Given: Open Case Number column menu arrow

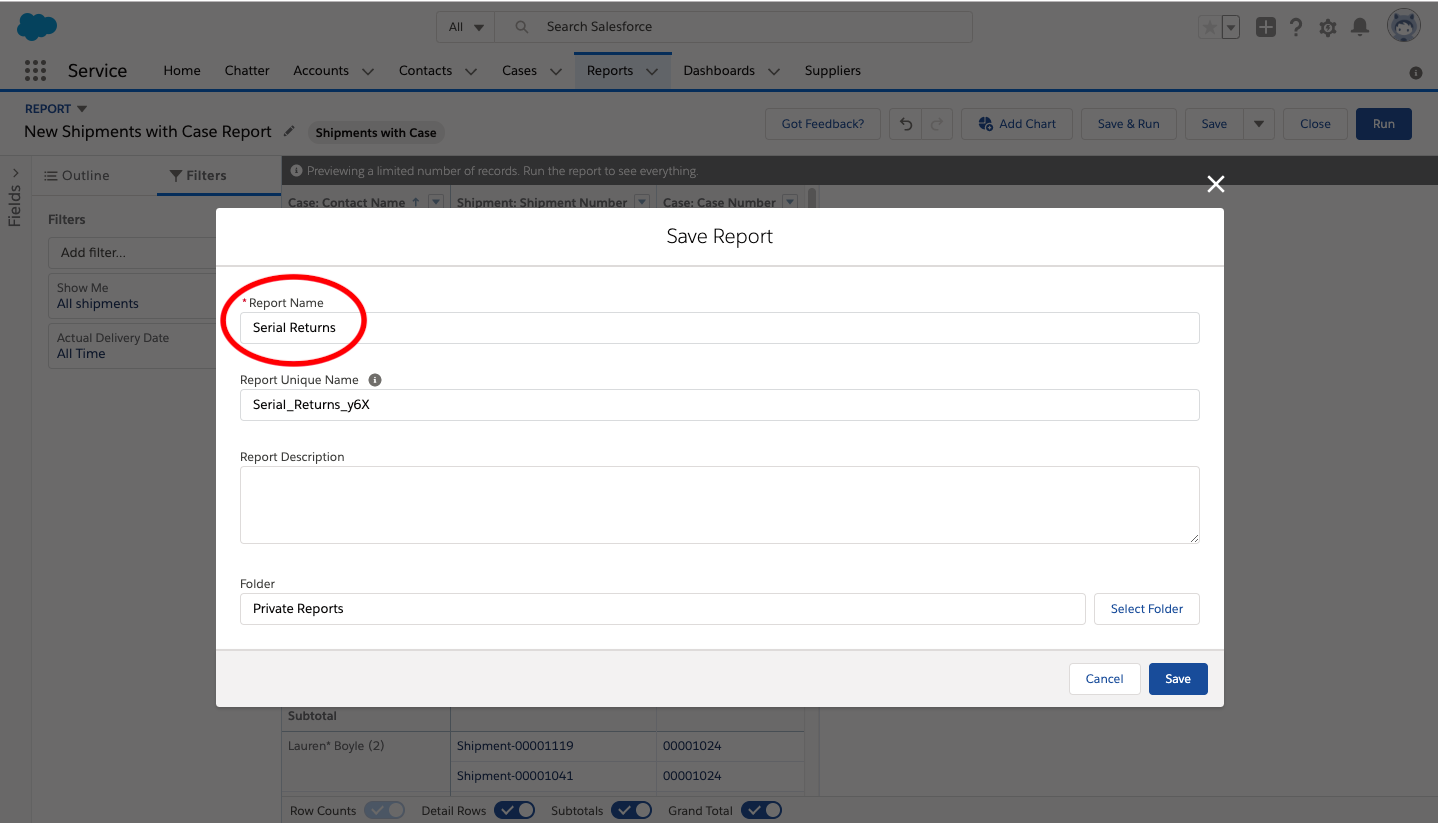Looking at the screenshot, I should point(790,202).
